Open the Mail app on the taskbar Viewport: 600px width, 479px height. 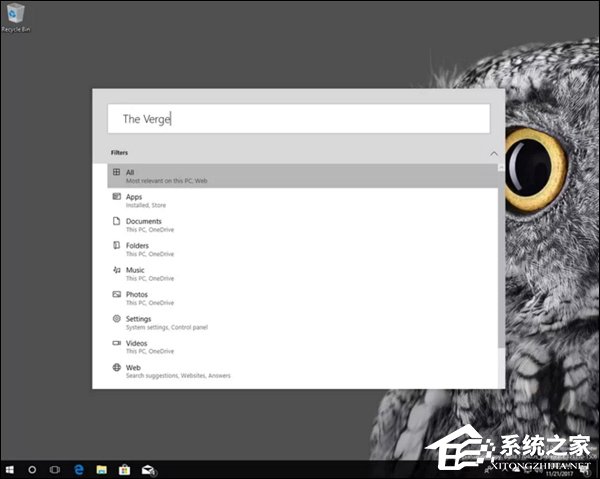tap(148, 470)
